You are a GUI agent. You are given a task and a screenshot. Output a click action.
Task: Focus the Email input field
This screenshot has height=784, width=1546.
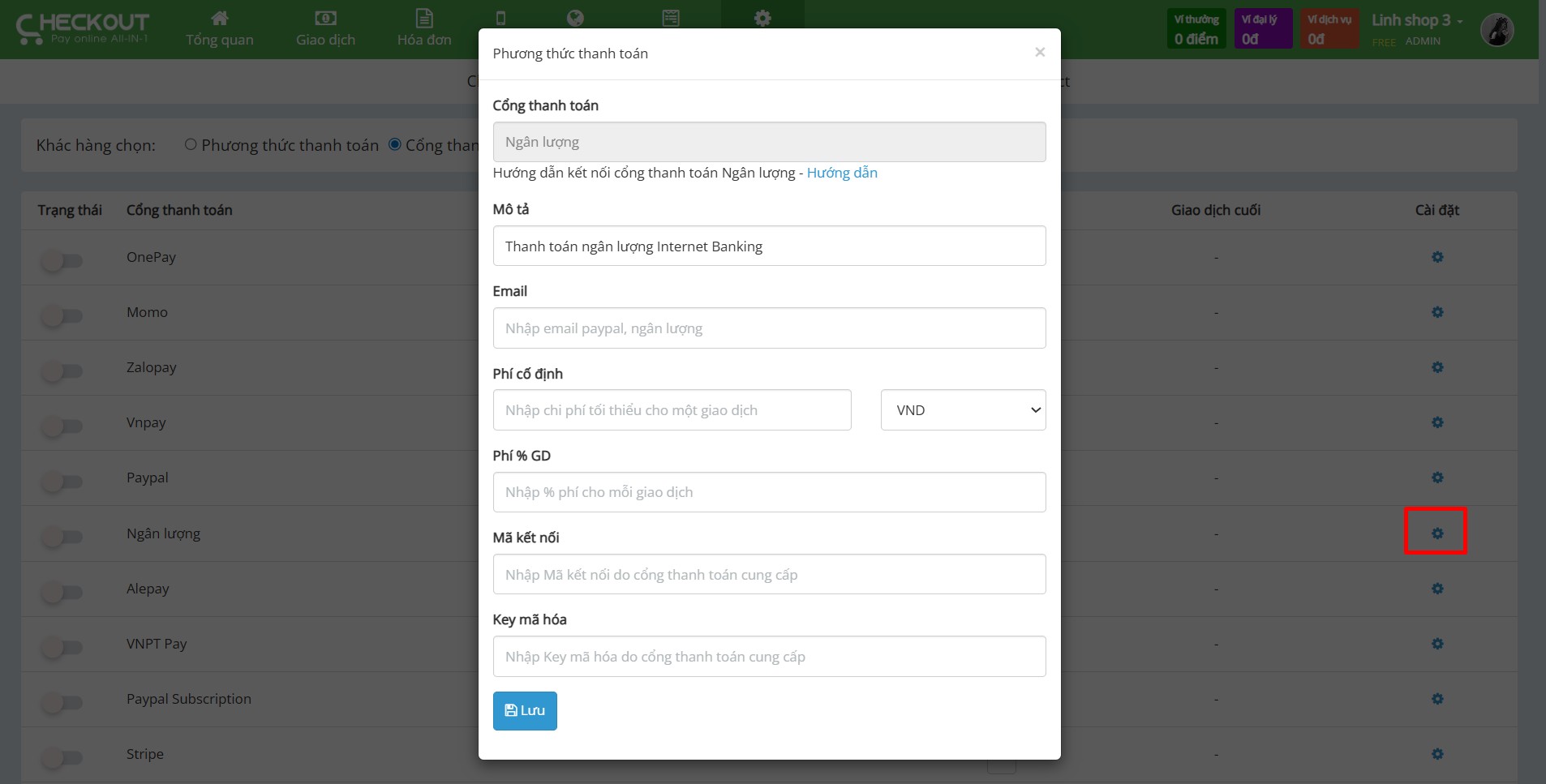[769, 328]
